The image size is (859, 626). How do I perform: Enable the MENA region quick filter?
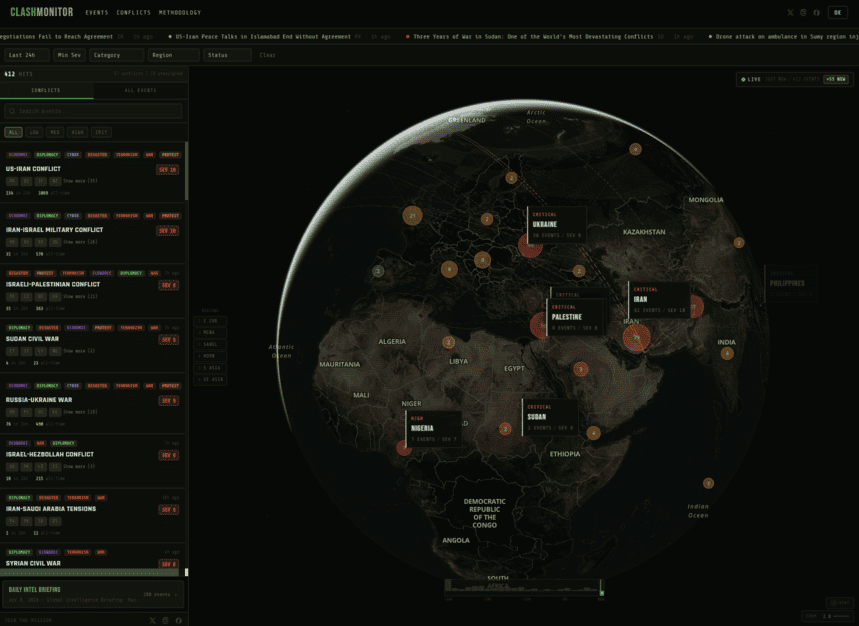[210, 332]
